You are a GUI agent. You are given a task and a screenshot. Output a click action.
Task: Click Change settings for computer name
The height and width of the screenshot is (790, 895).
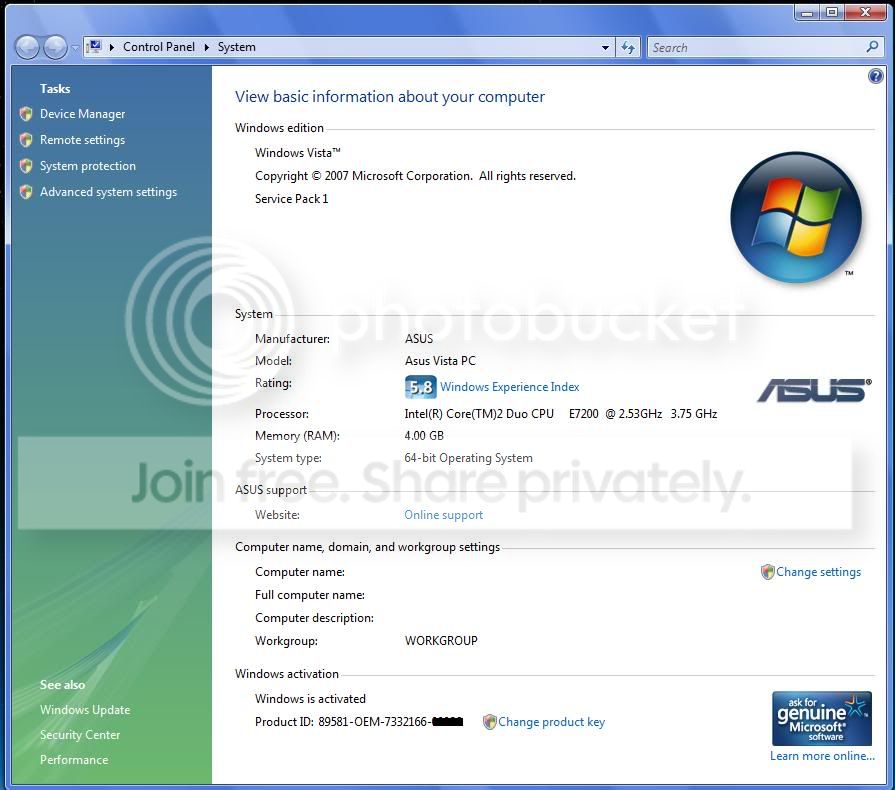point(818,572)
